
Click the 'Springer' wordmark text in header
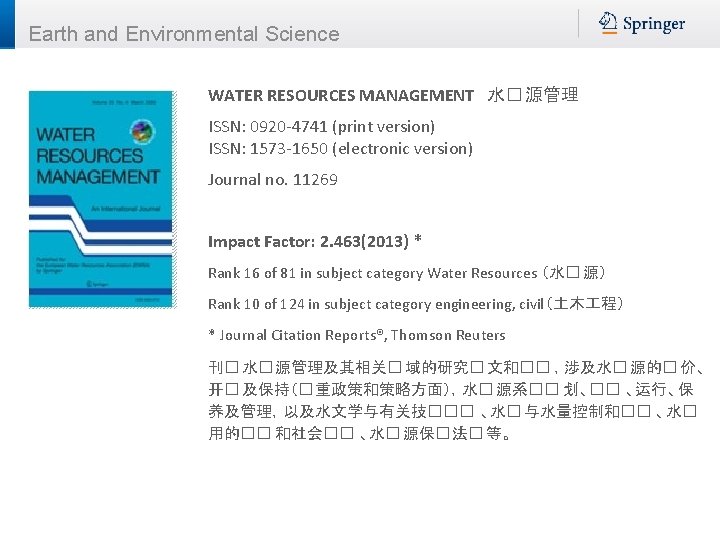click(654, 24)
